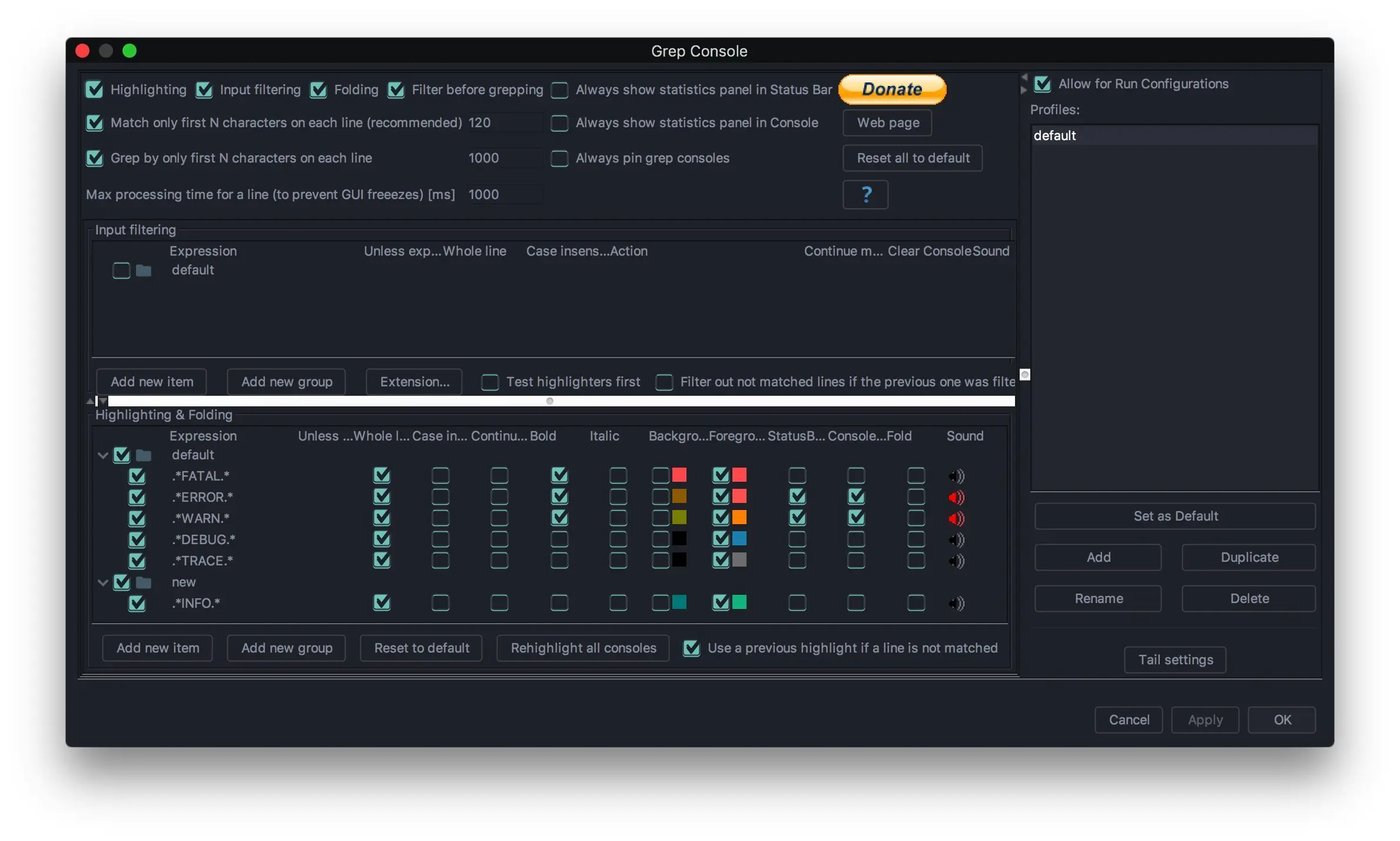Click the blue question mark help button
Screen dimensions: 1400x841
click(x=865, y=194)
